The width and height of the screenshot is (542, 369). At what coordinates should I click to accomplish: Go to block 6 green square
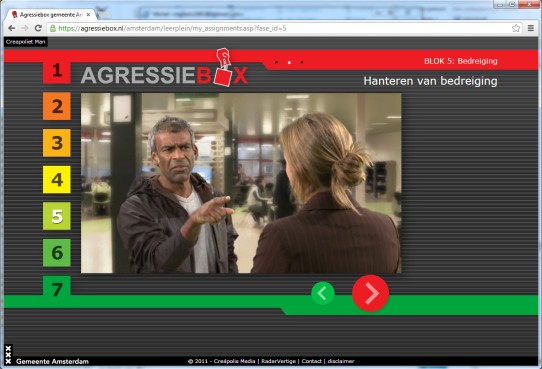tap(57, 253)
